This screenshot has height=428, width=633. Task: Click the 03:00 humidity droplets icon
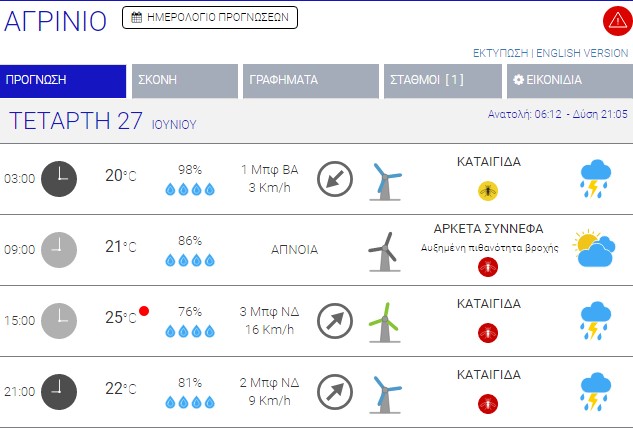click(190, 188)
